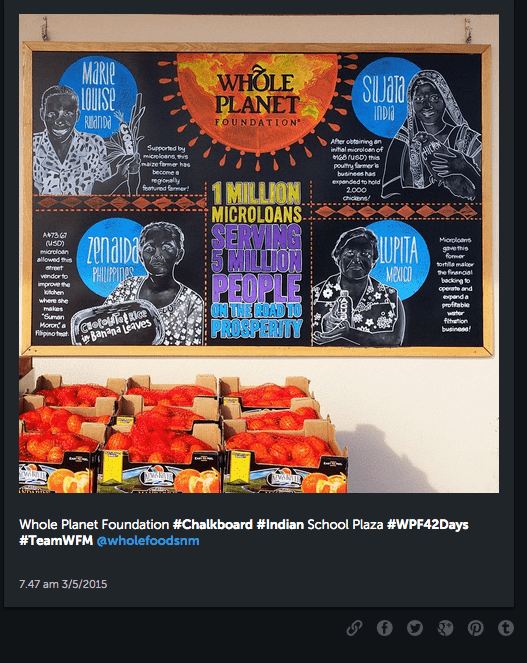The width and height of the screenshot is (527, 663).
Task: Click the Whole Planet Foundation caption text
Action: [x=94, y=525]
